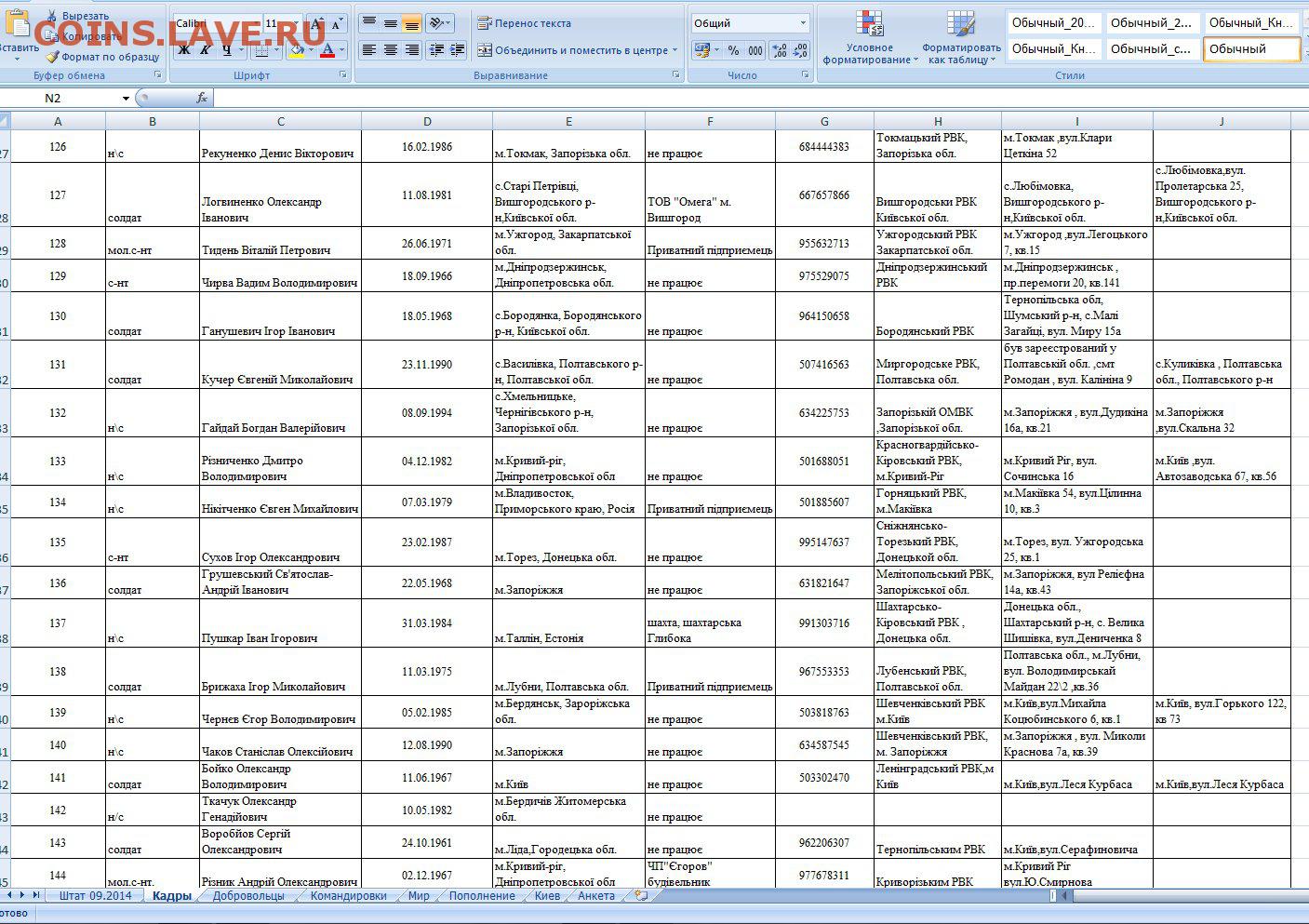
Task: Open Условное форматирование menu
Action: [869, 39]
